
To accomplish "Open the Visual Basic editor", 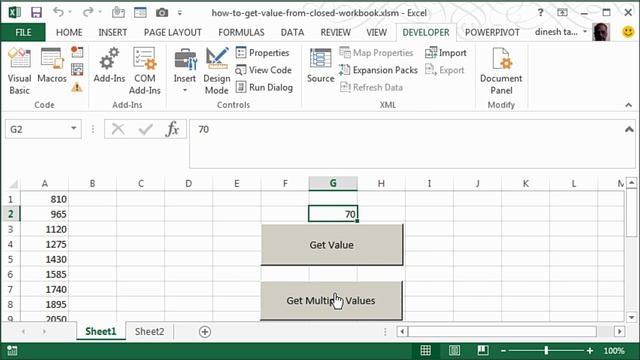I will point(19,71).
